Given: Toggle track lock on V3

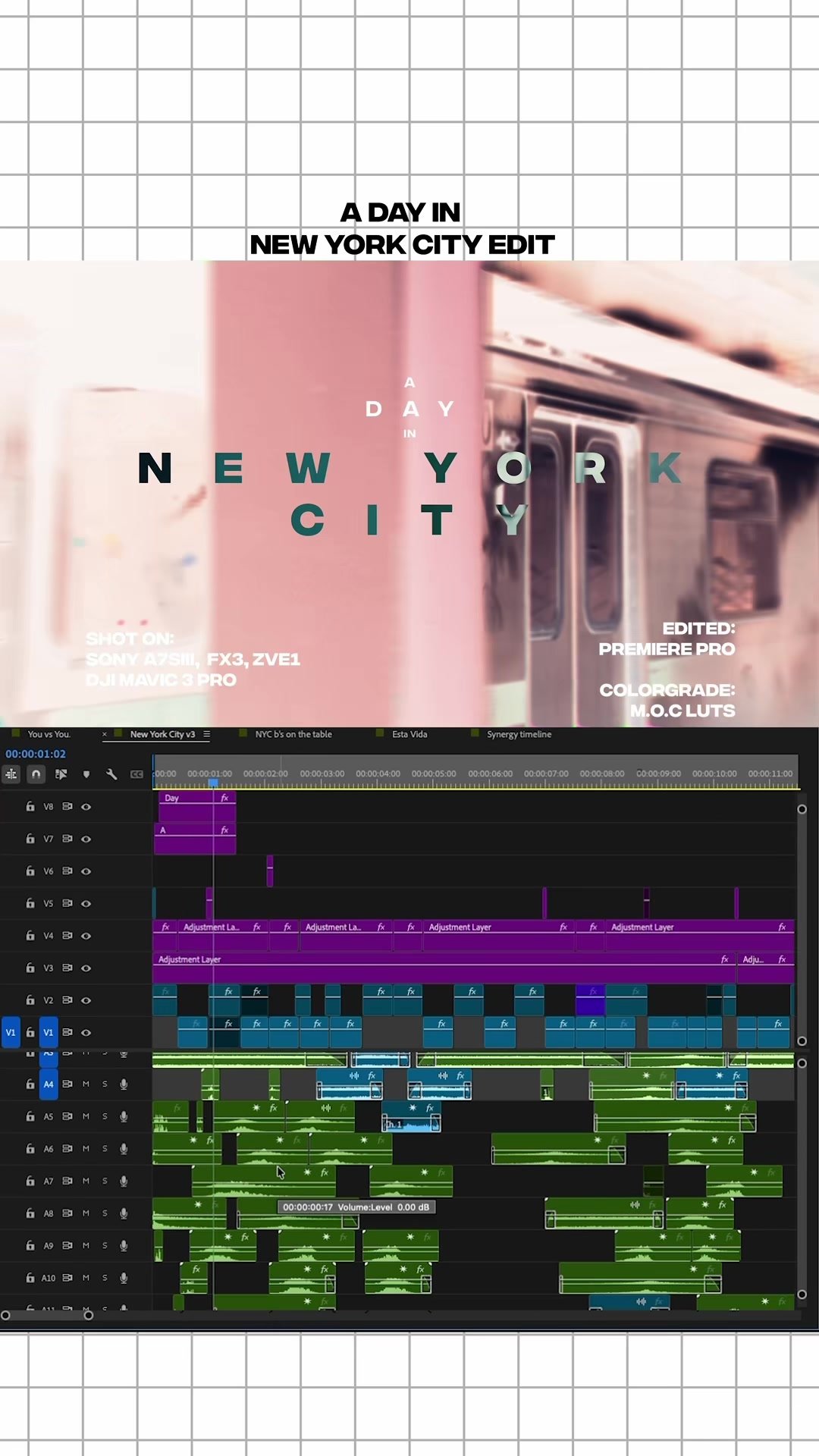Looking at the screenshot, I should (30, 968).
